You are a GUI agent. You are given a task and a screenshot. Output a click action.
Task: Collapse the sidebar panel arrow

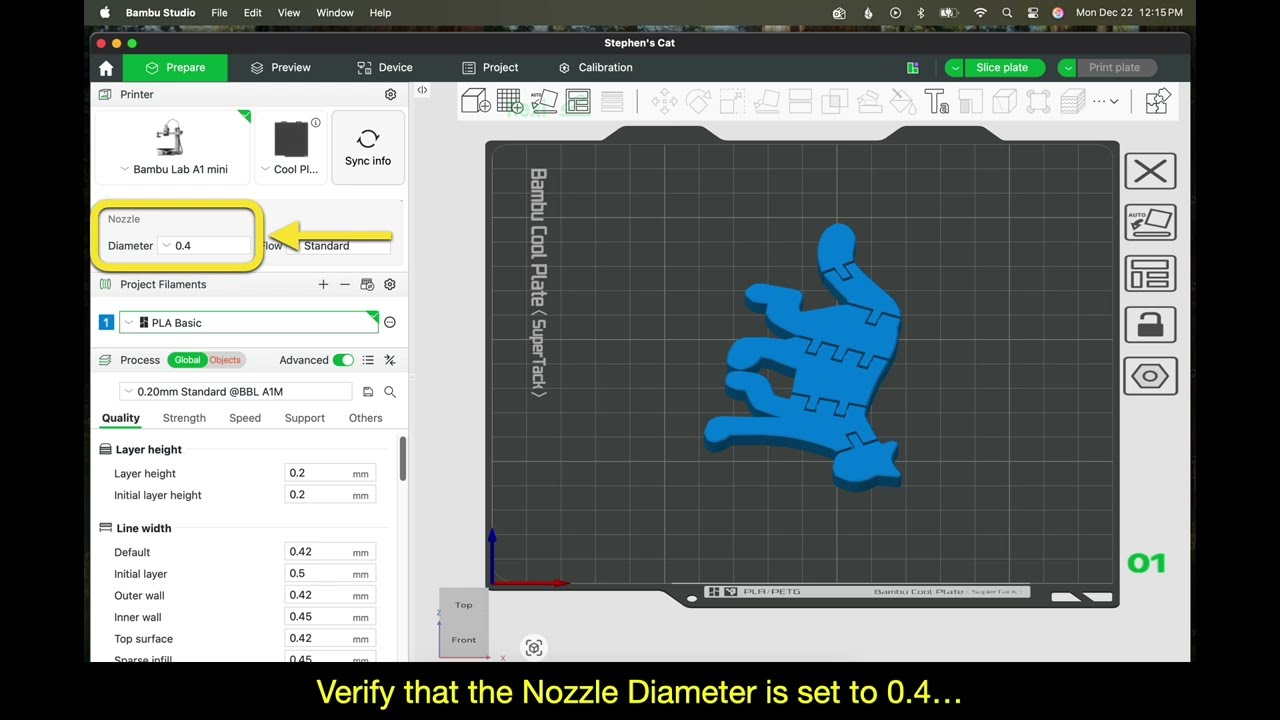(422, 90)
